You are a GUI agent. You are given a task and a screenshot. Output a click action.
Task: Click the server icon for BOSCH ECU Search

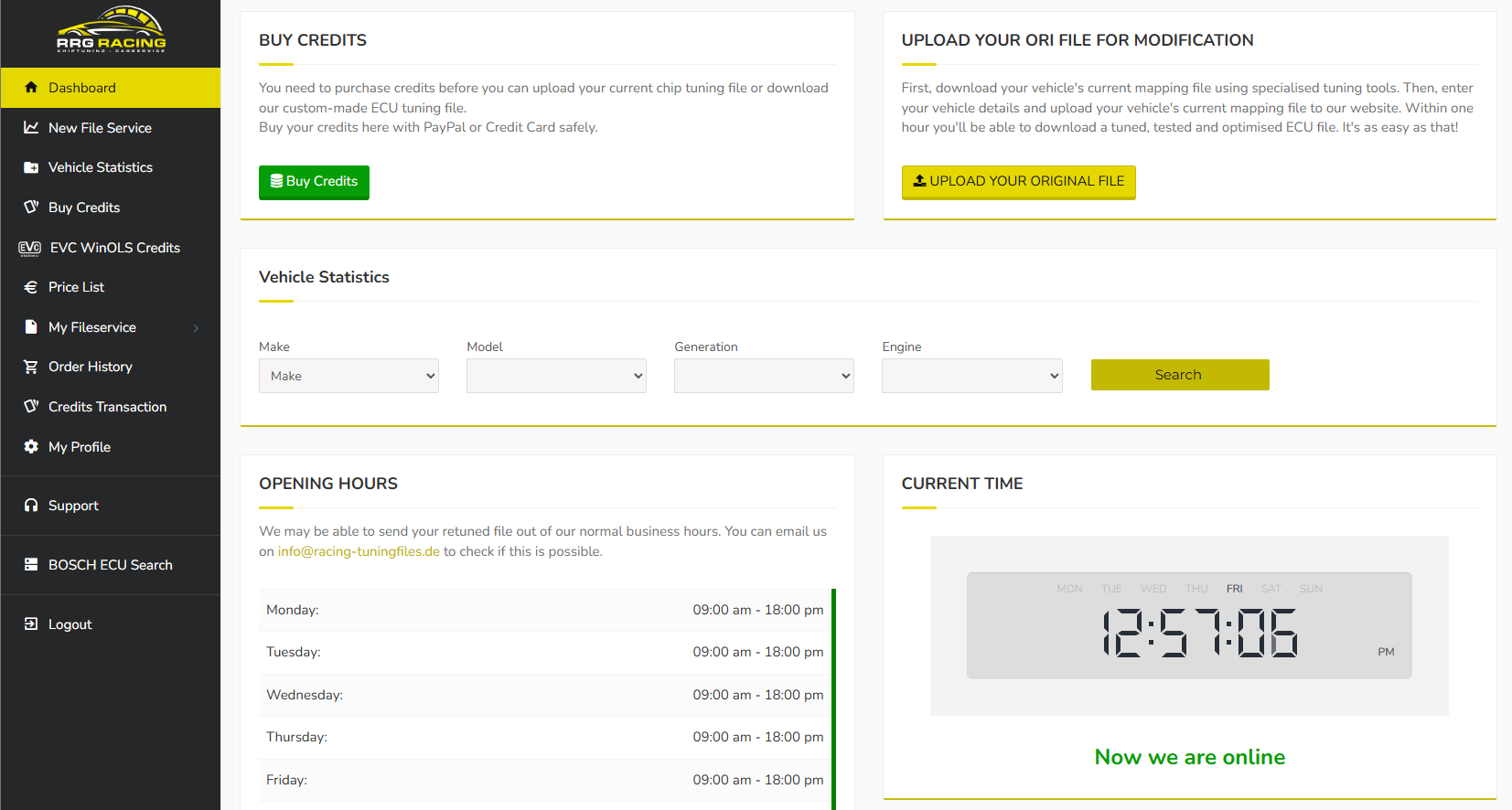(x=31, y=565)
